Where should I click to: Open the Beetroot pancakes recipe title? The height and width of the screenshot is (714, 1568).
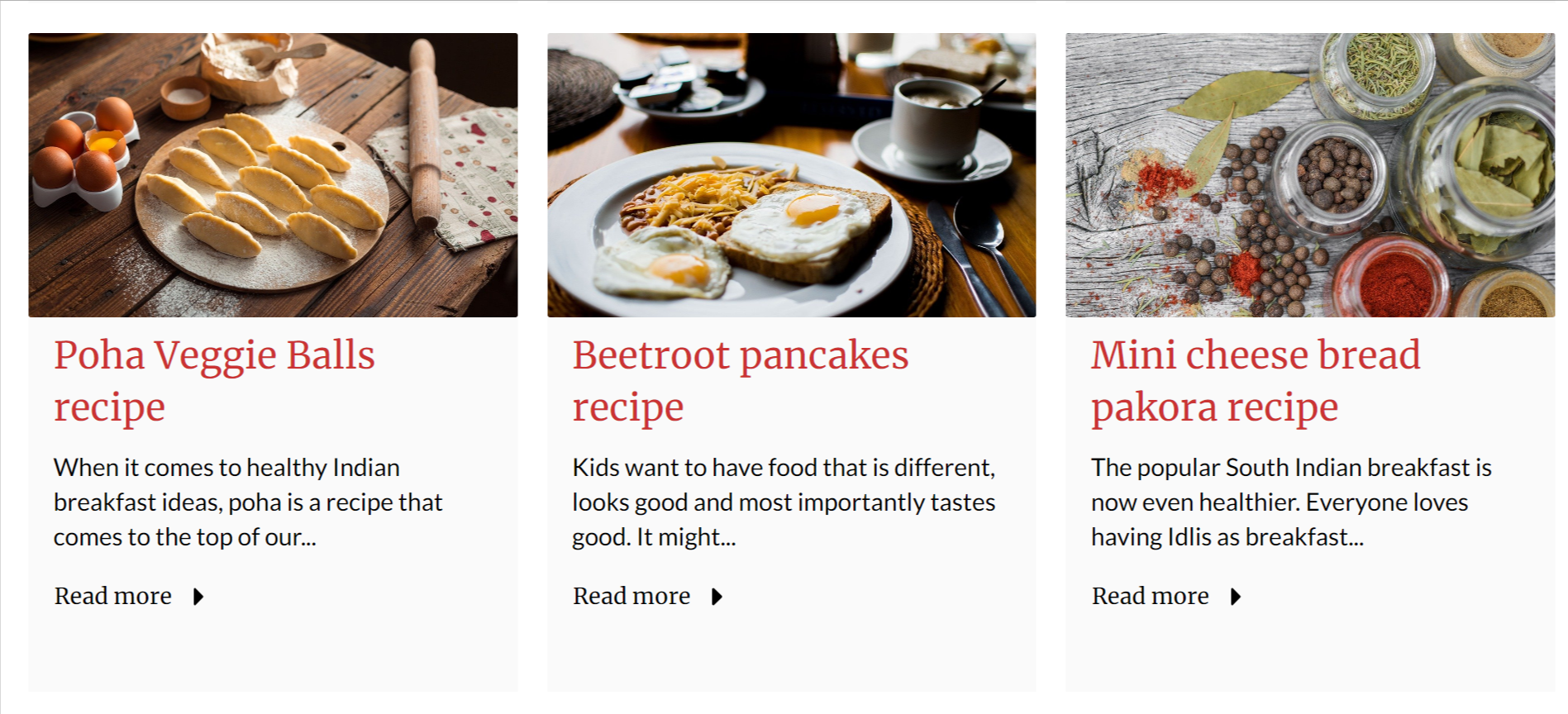pos(740,380)
